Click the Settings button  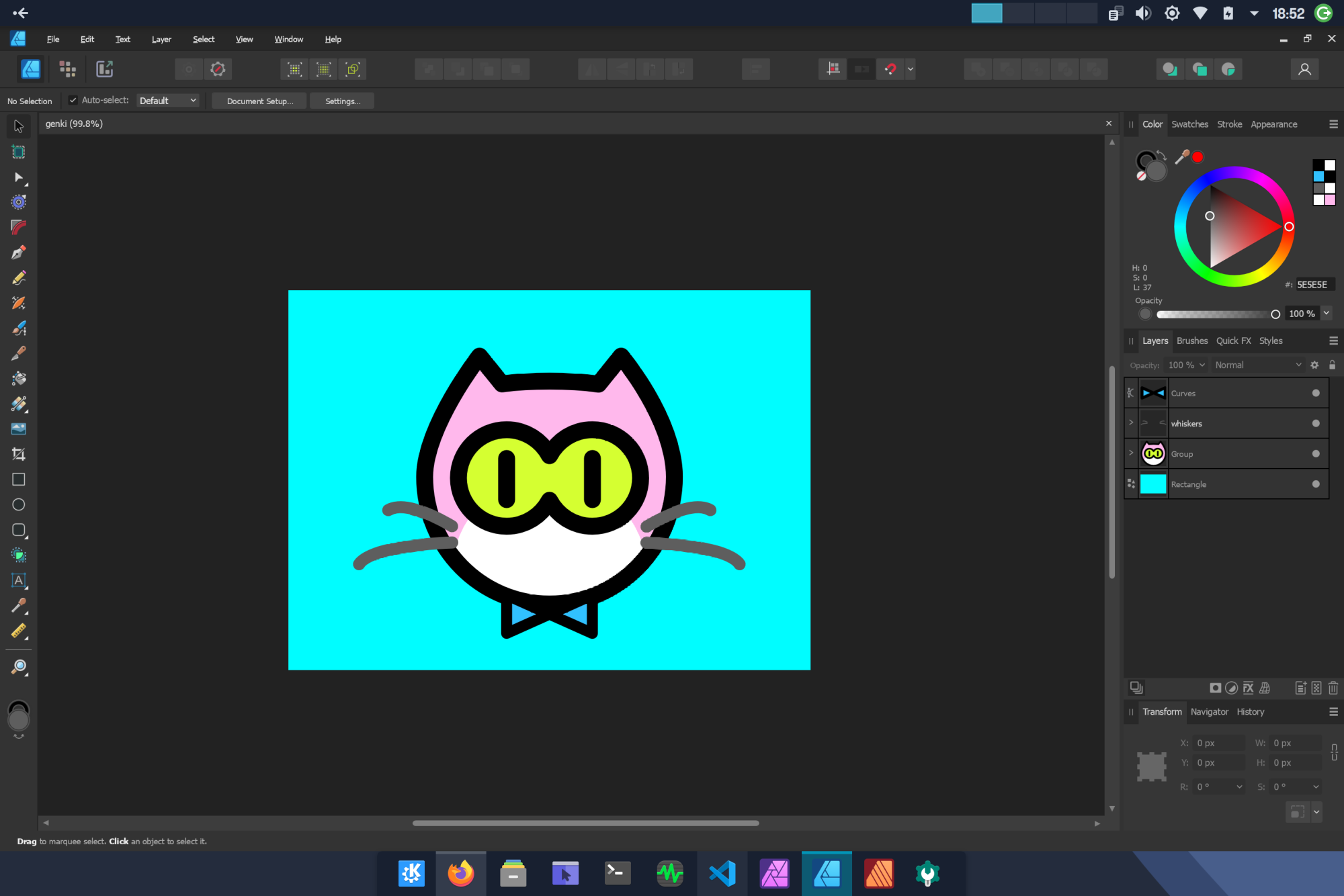[x=343, y=101]
